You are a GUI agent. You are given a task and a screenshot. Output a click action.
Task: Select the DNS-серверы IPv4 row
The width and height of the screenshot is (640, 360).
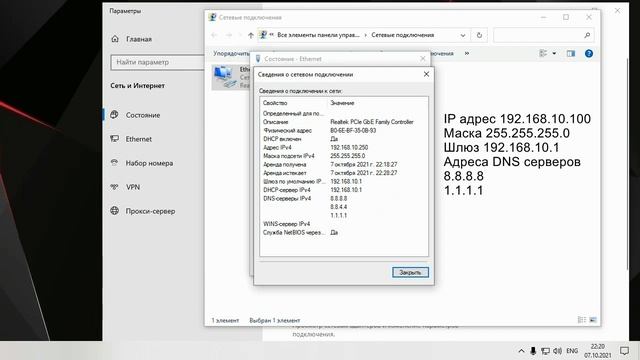344,198
